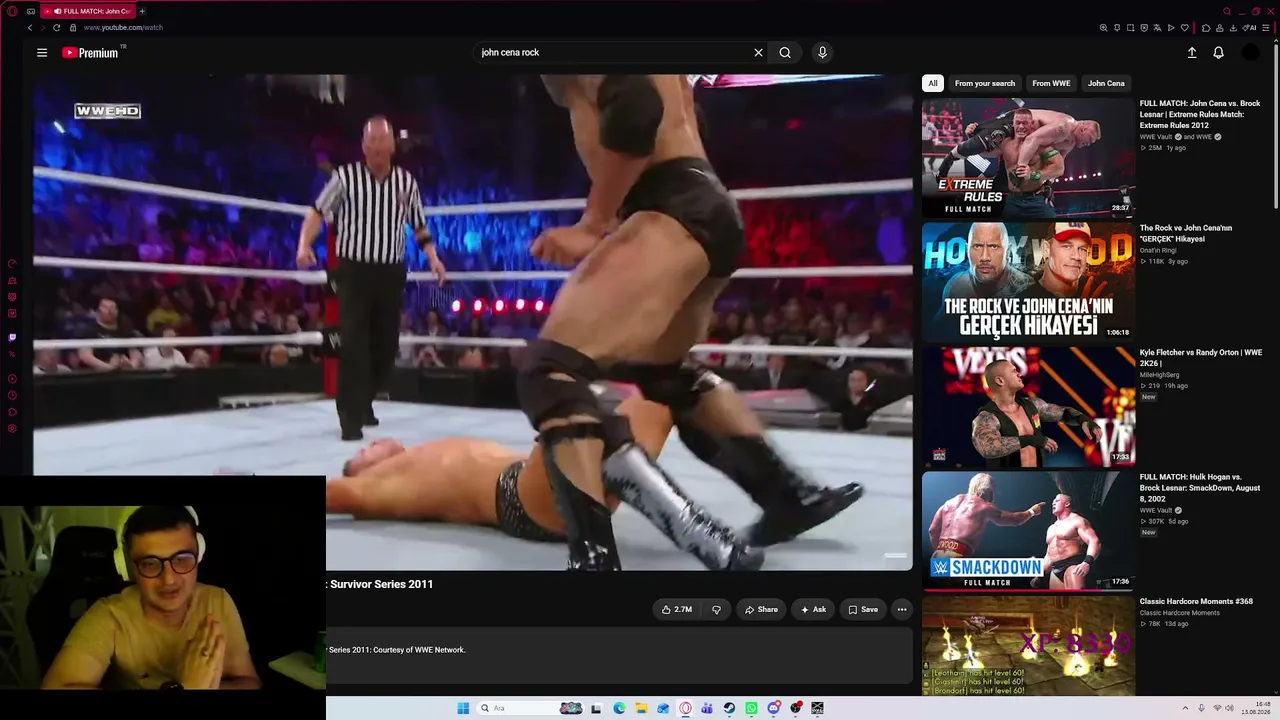Select the From WWE chip

pos(1051,83)
